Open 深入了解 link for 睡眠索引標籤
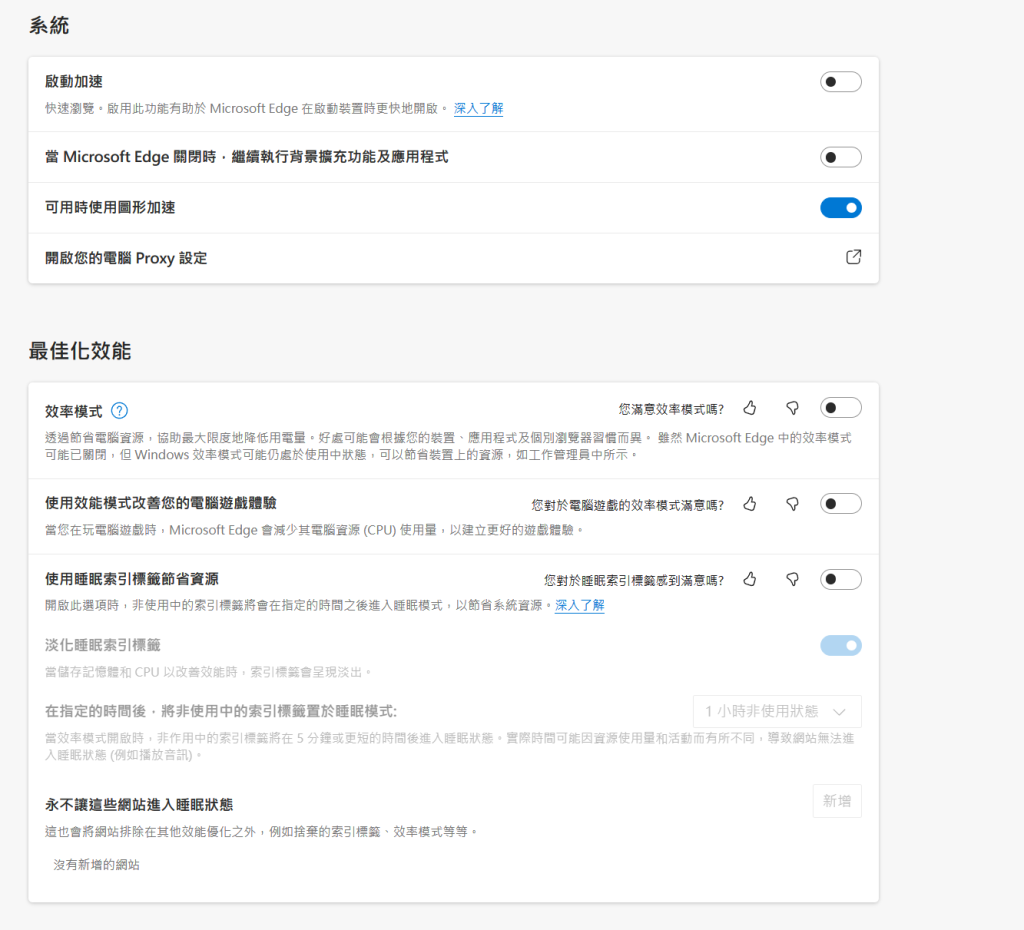The width and height of the screenshot is (1024, 930). (580, 605)
